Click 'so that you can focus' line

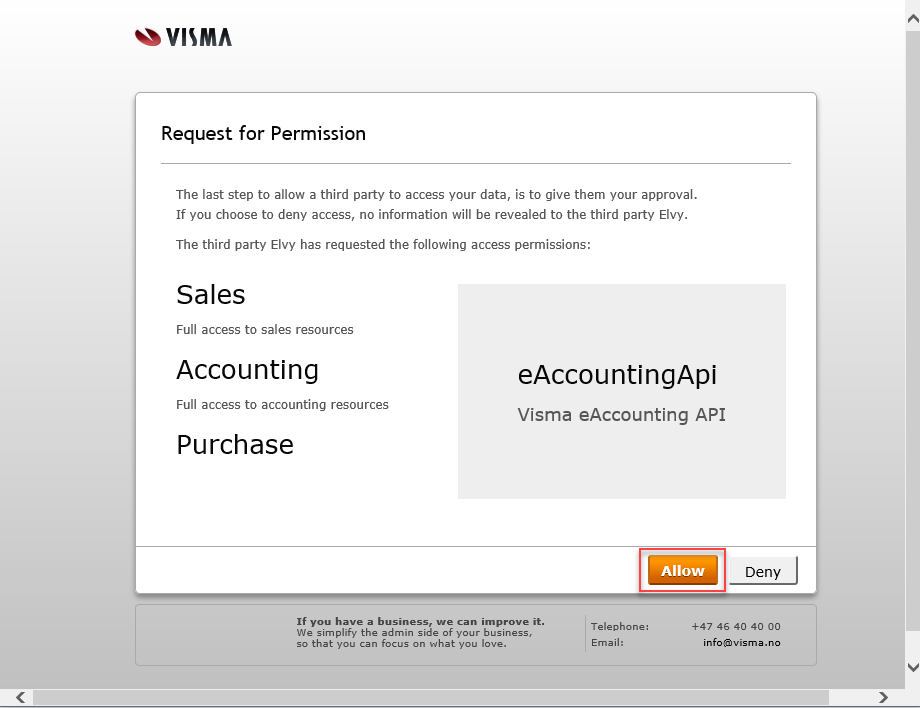point(401,643)
